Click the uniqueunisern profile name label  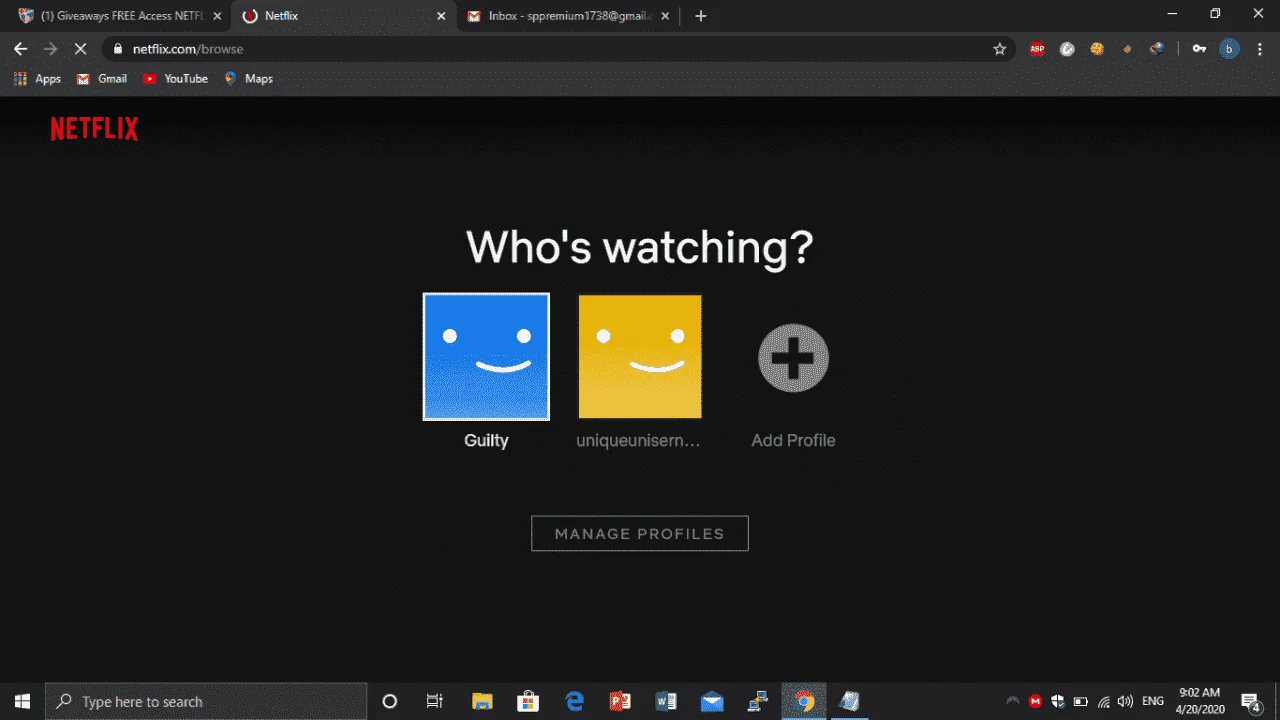pyautogui.click(x=638, y=440)
